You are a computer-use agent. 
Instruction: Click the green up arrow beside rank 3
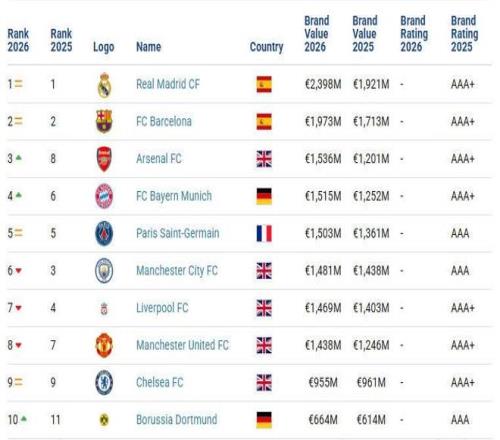(19, 158)
